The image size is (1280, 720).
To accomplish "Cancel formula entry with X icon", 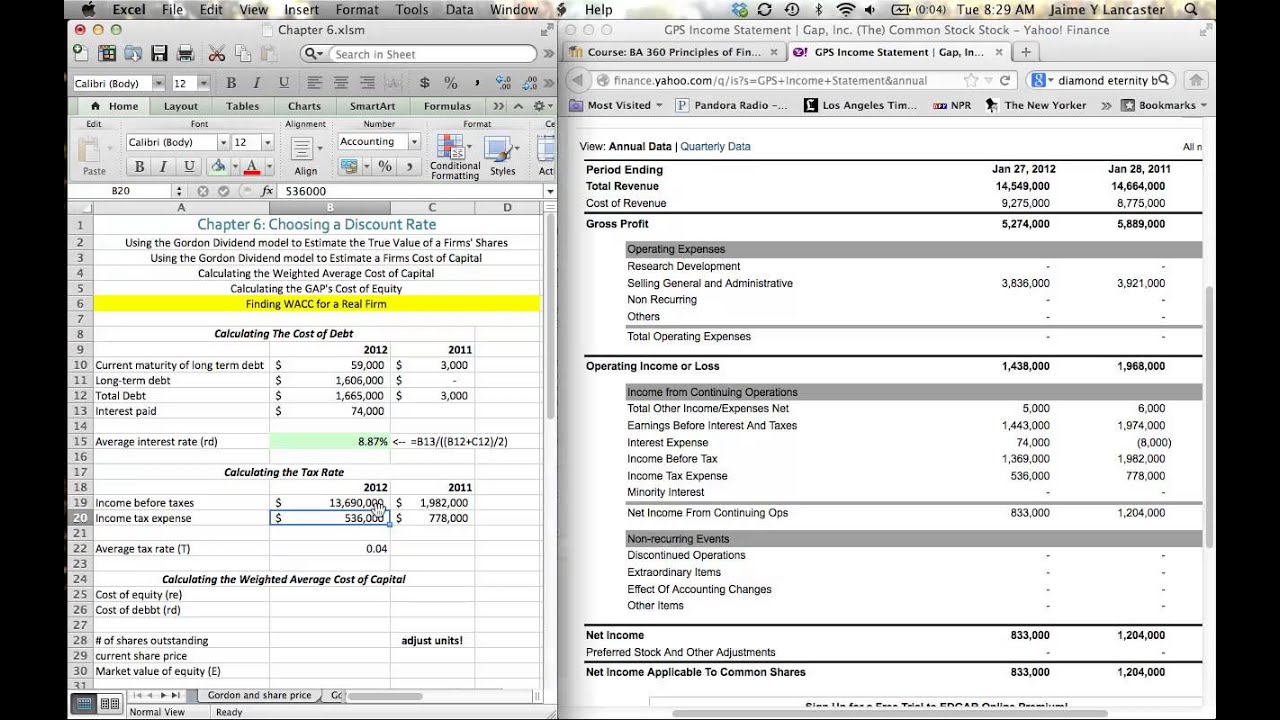I will pos(203,191).
